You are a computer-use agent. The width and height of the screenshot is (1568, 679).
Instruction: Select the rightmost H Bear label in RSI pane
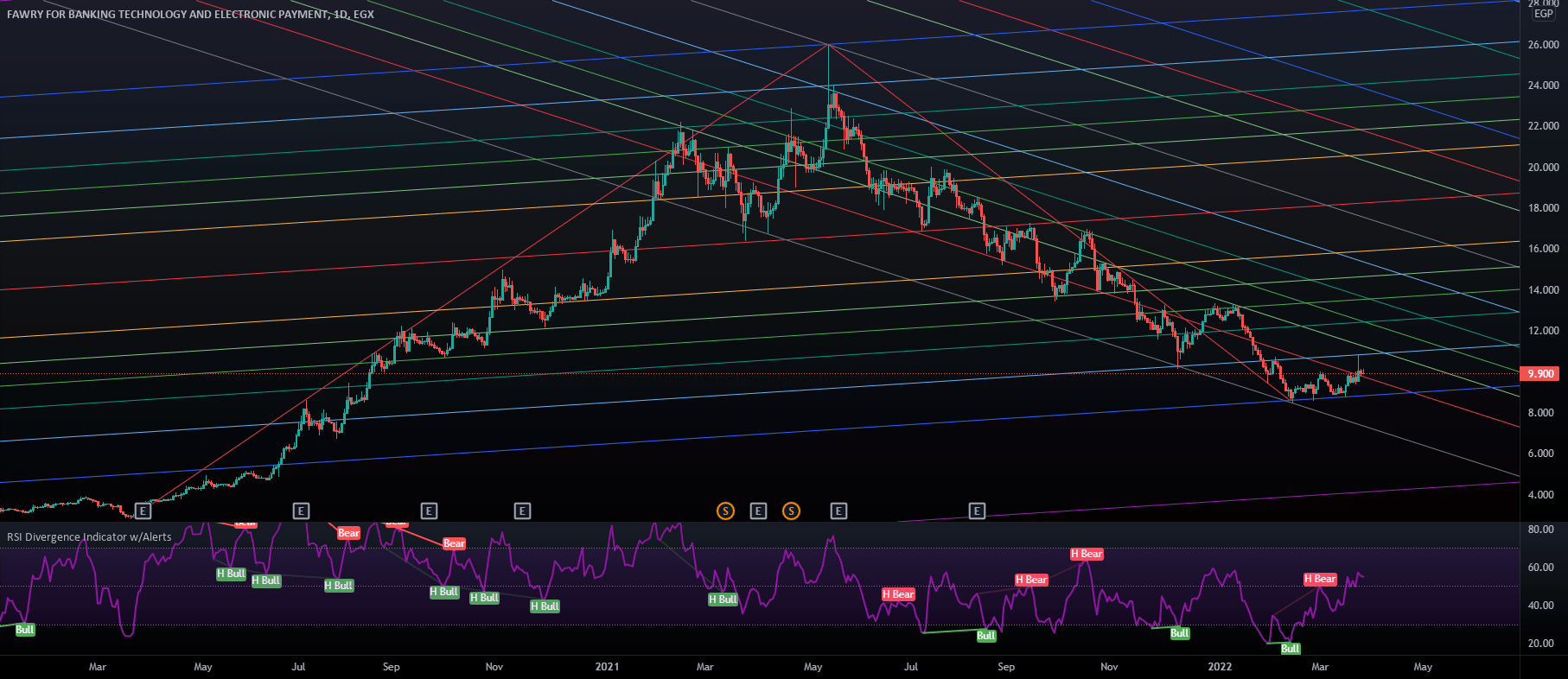1320,579
